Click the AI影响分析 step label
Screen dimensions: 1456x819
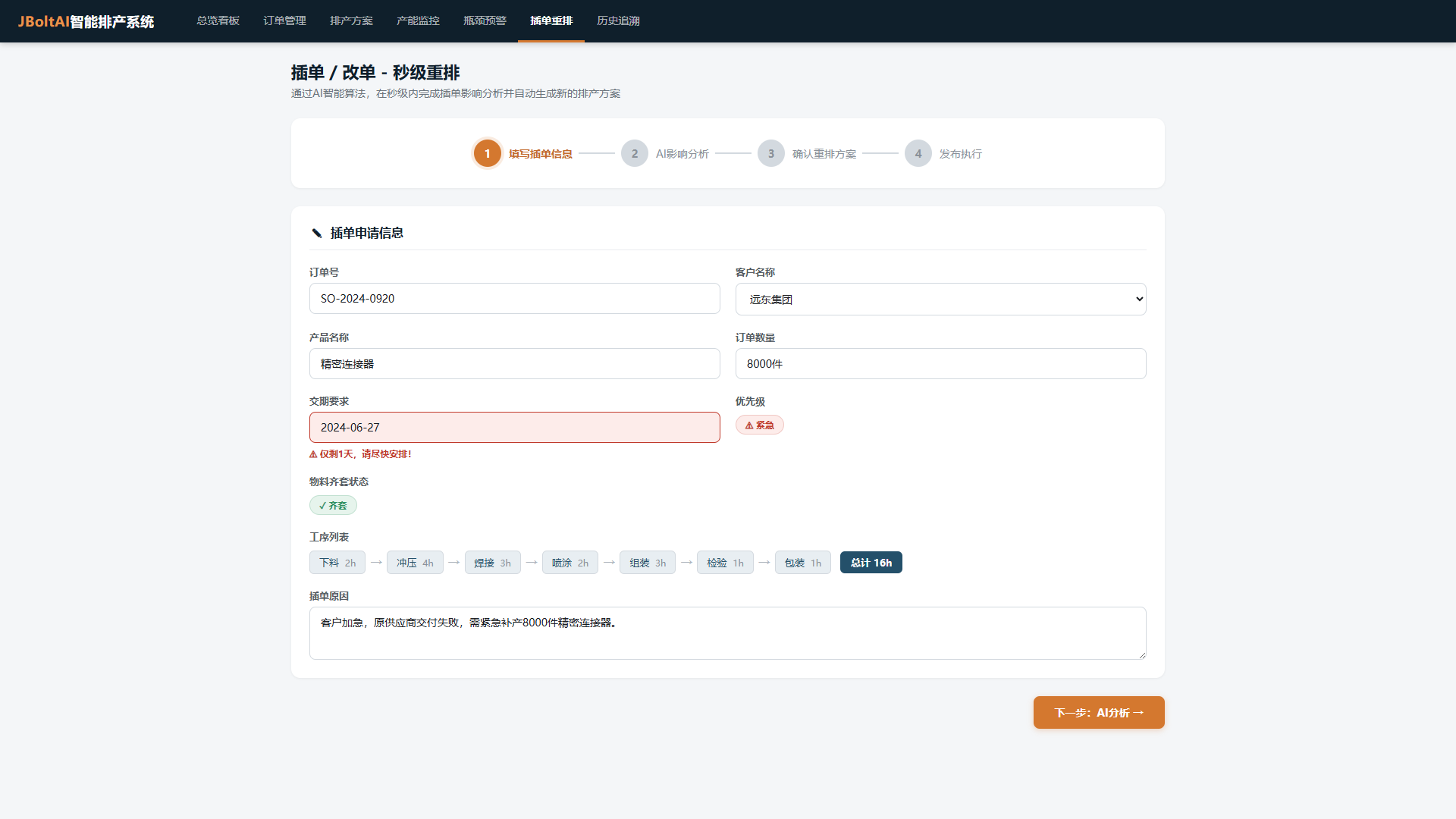682,154
